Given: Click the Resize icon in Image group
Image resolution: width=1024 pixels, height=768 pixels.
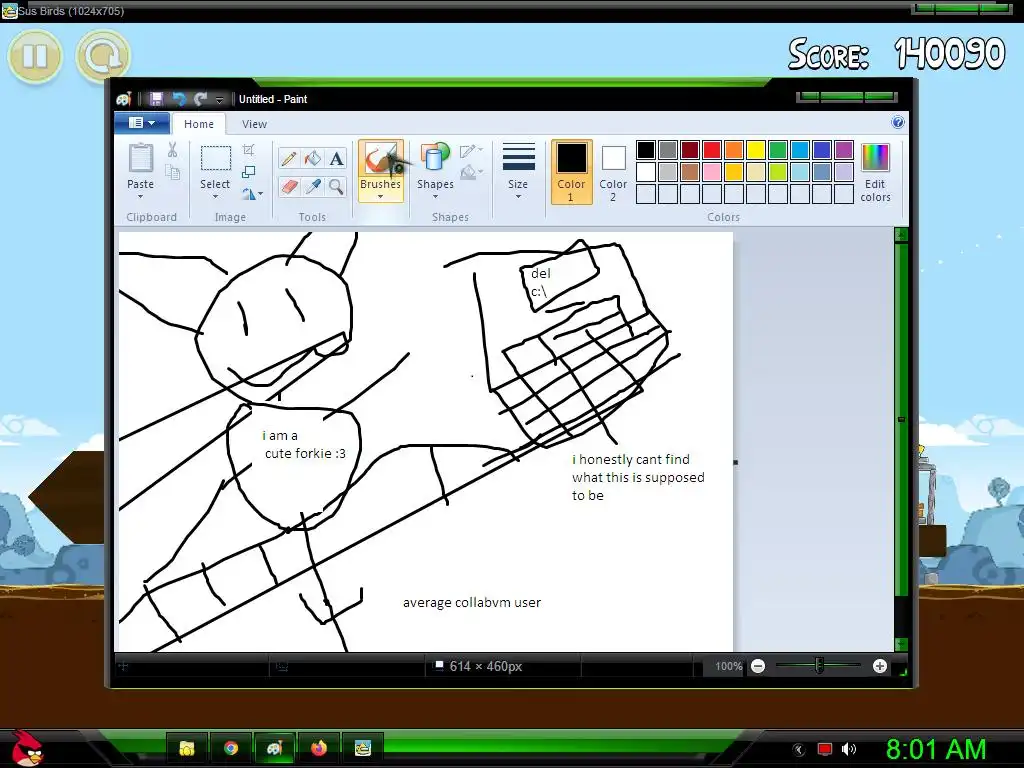Looking at the screenshot, I should point(248,172).
